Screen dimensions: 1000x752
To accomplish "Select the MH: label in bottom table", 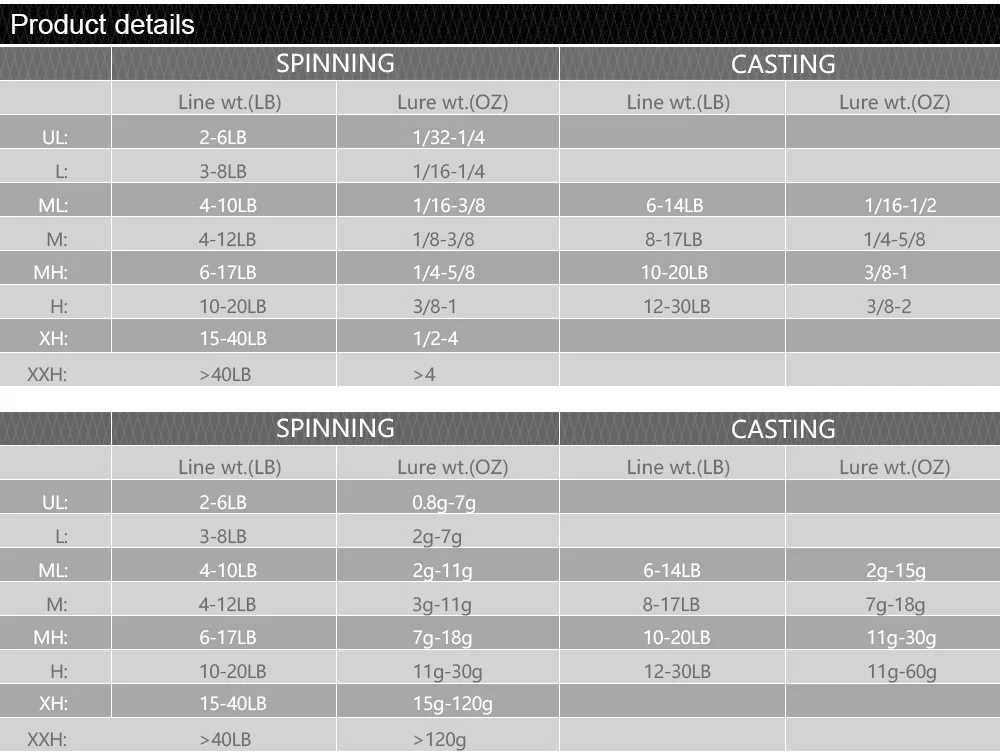I will click(50, 637).
